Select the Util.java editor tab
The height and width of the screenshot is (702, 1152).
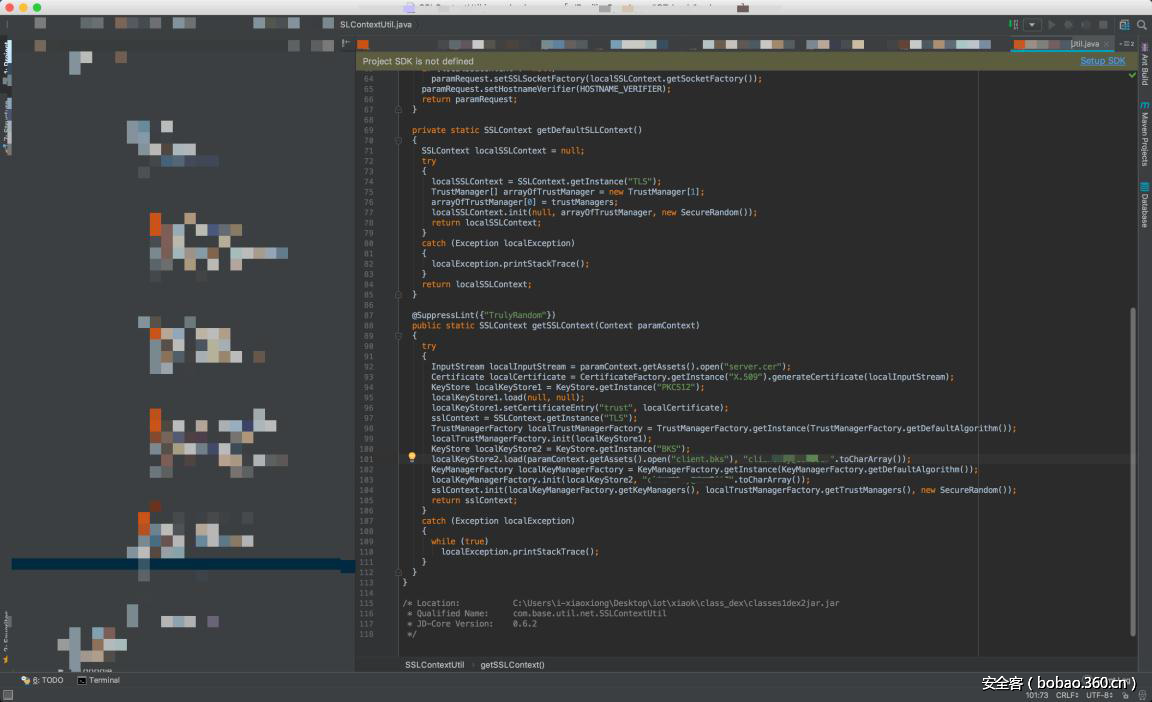[1084, 44]
